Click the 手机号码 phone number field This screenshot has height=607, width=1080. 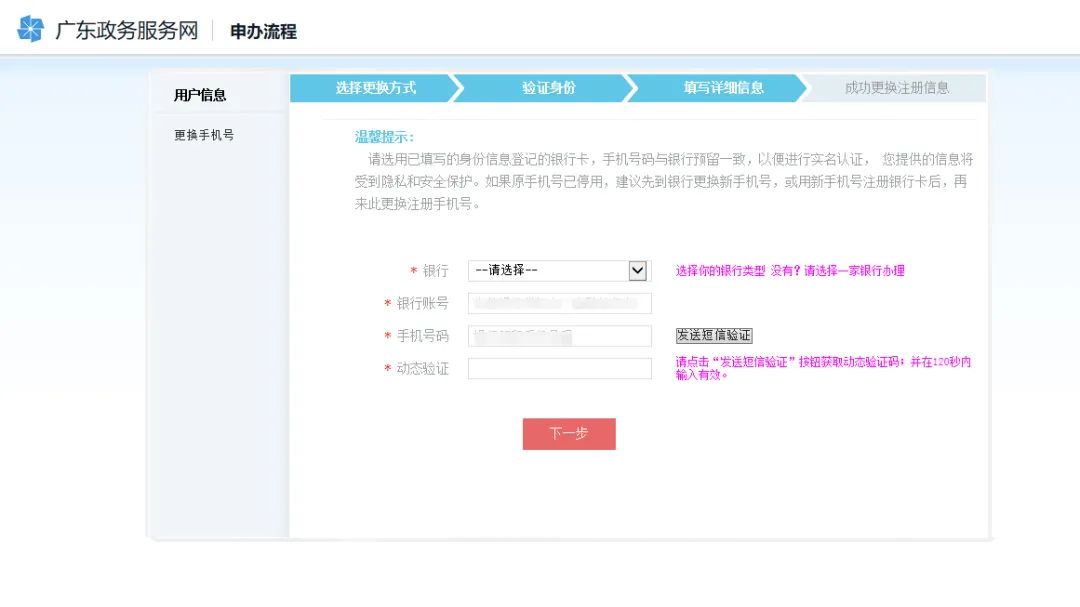[x=560, y=336]
